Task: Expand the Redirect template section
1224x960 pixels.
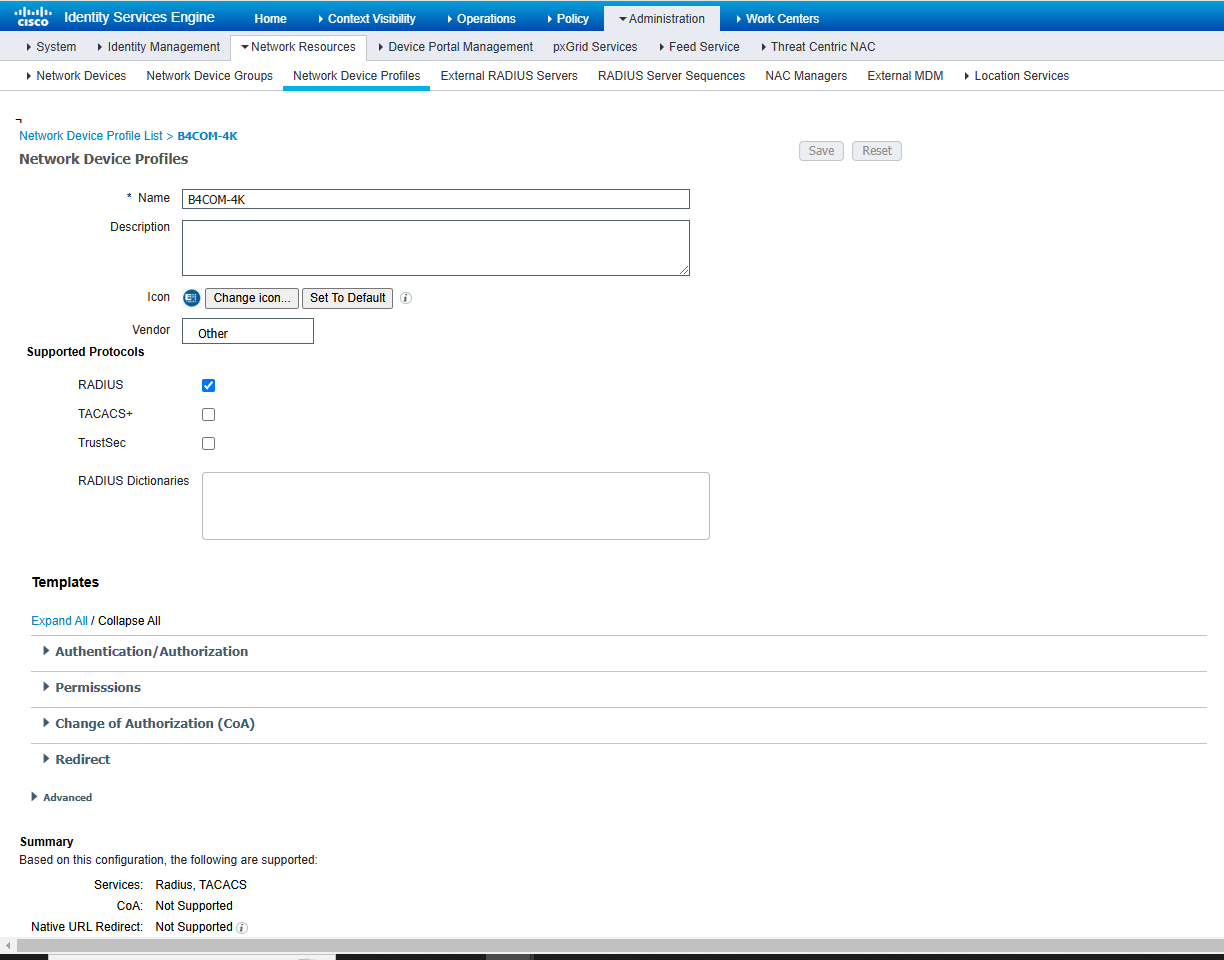Action: point(82,759)
